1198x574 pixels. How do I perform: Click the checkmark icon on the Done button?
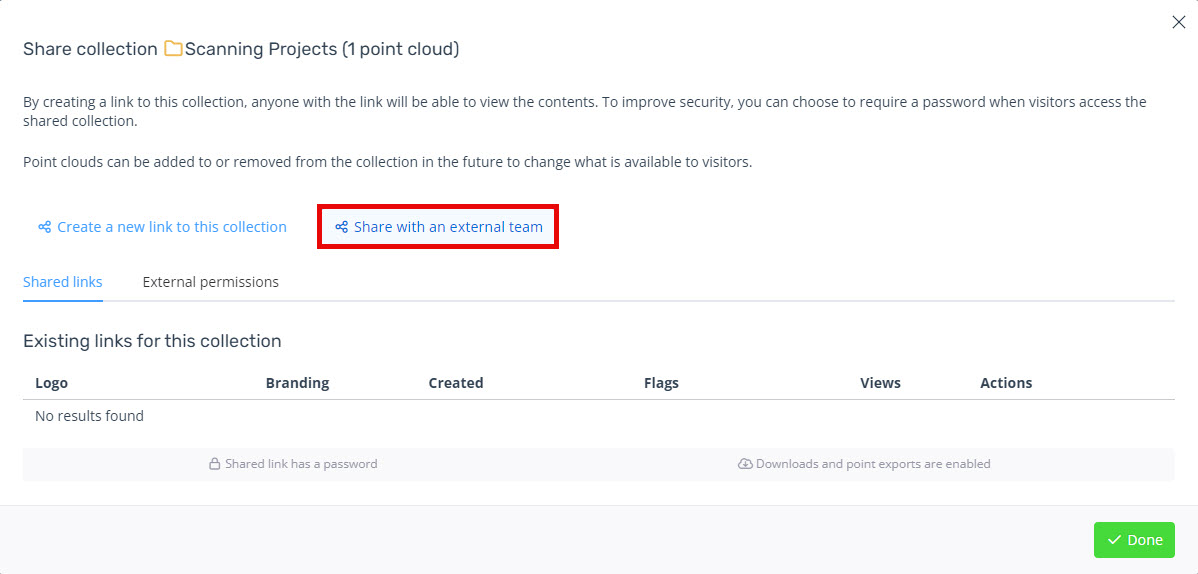pos(1114,540)
